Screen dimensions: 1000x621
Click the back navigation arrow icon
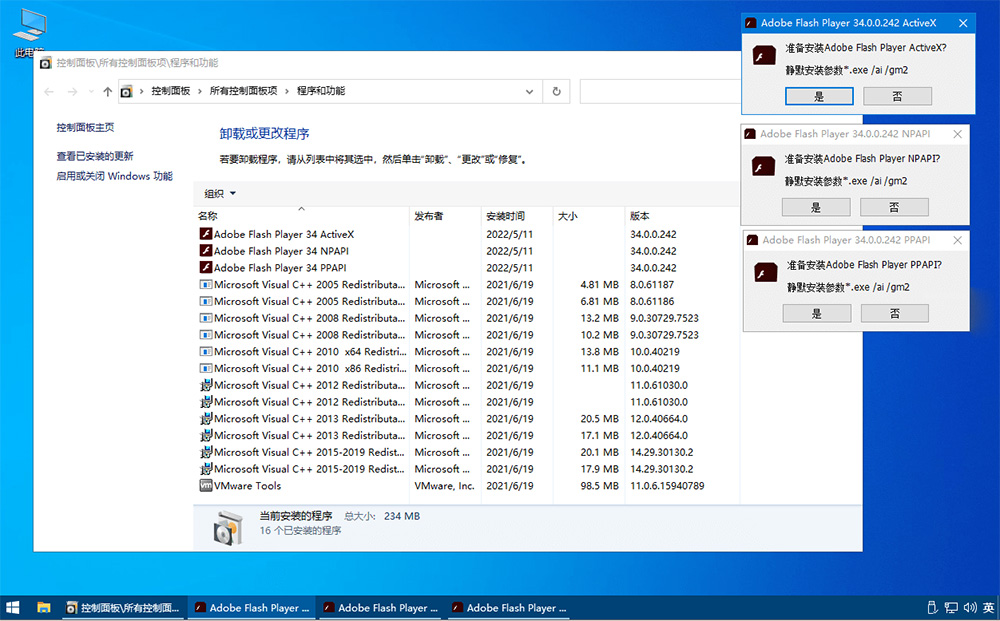47,91
